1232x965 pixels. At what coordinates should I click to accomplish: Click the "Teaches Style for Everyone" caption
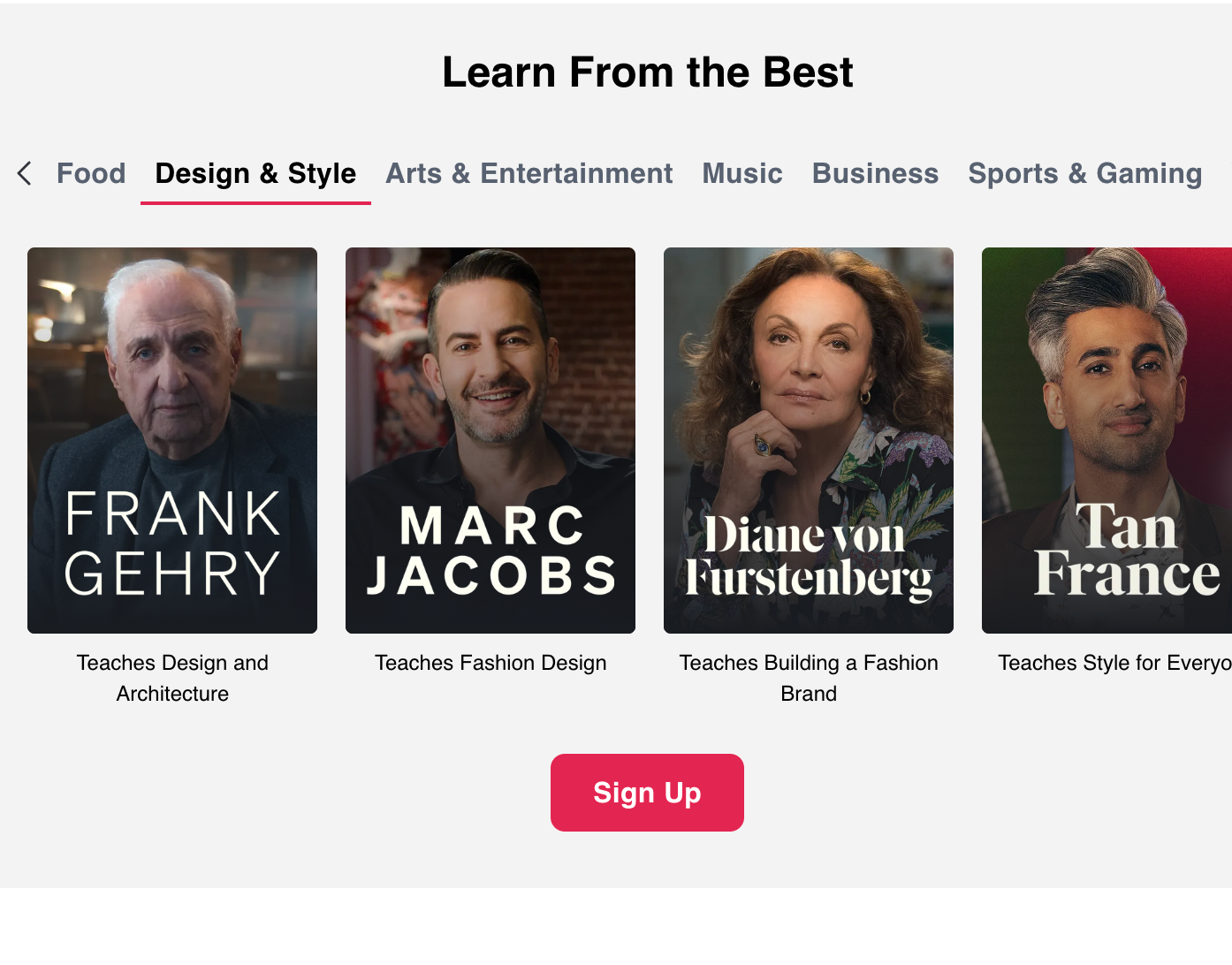coord(1114,663)
